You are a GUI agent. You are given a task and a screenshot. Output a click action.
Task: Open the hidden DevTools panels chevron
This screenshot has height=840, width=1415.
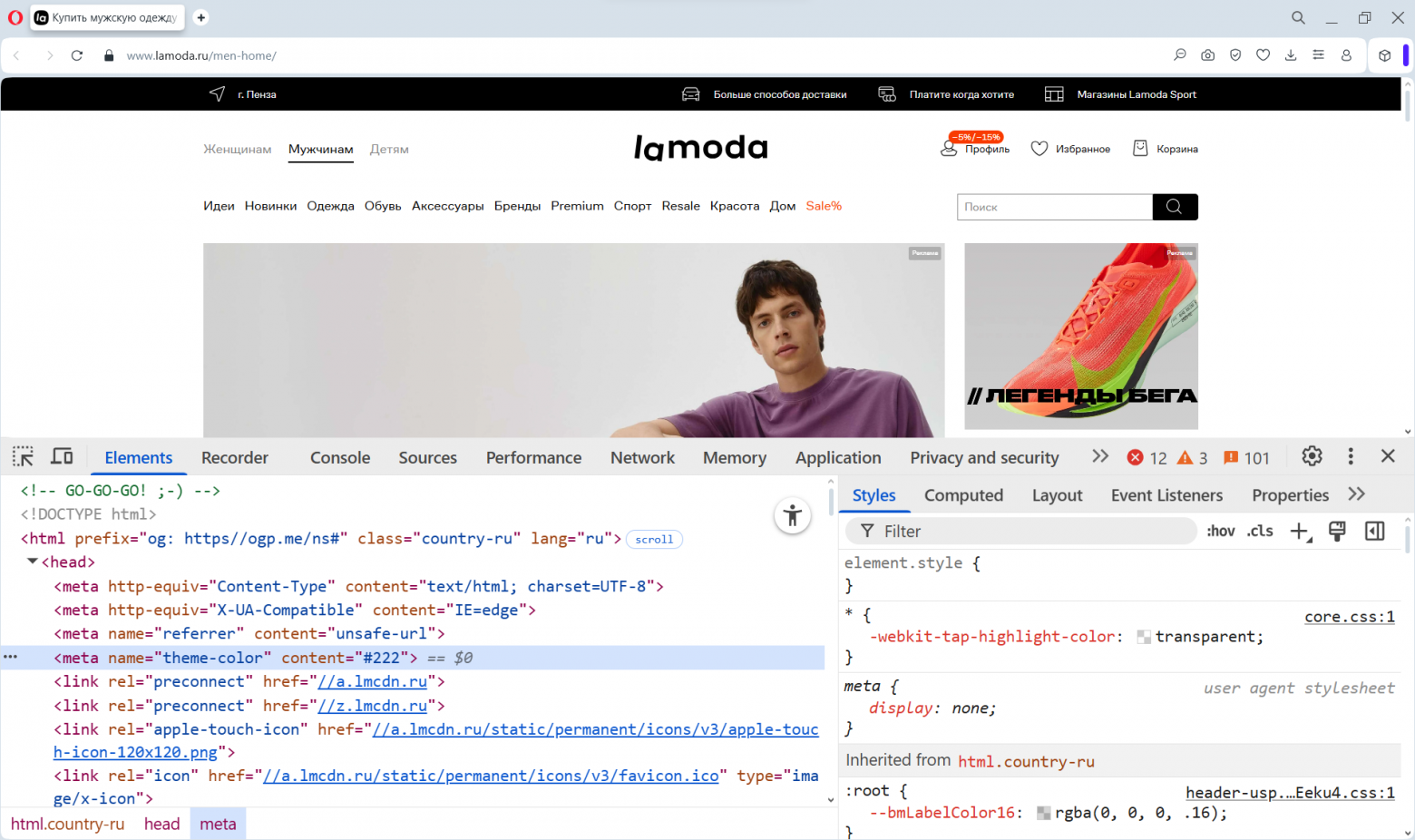(1100, 457)
